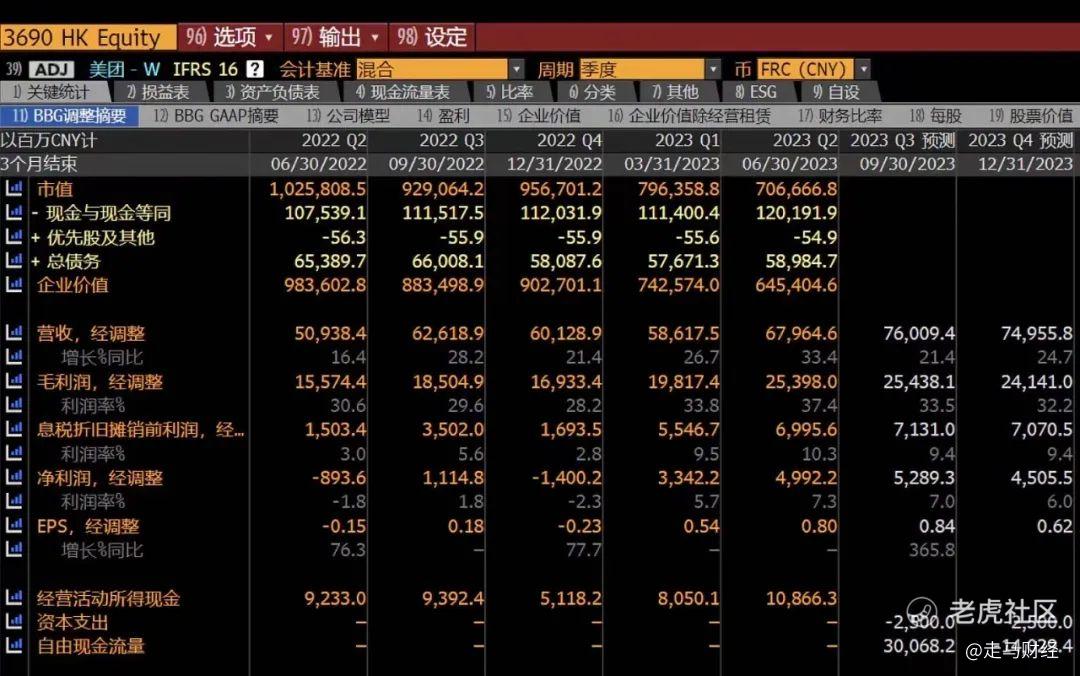Open chart icon for 营收，经调整 row
Screen dimensions: 1080x676
[14, 333]
